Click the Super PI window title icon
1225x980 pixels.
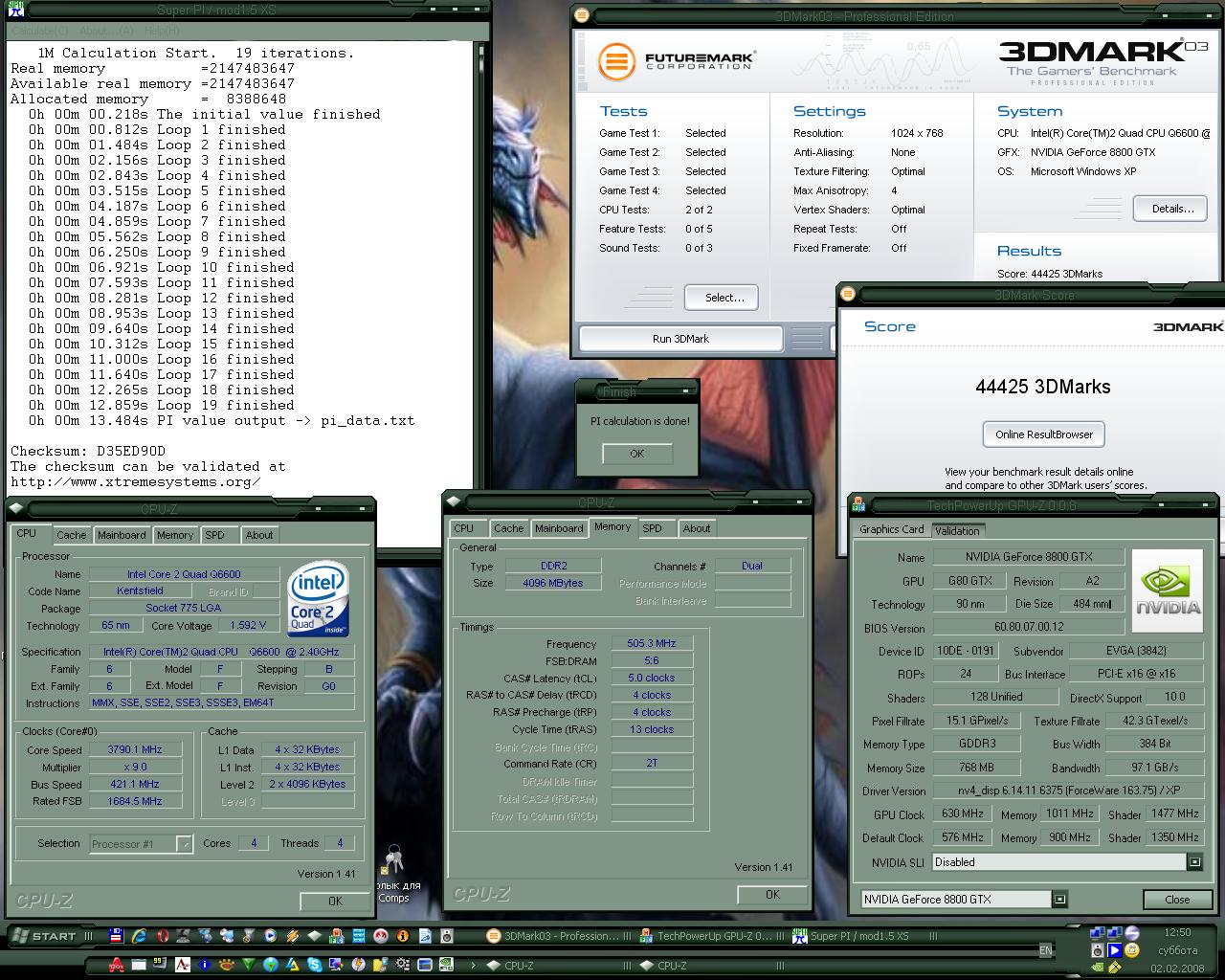[x=17, y=11]
